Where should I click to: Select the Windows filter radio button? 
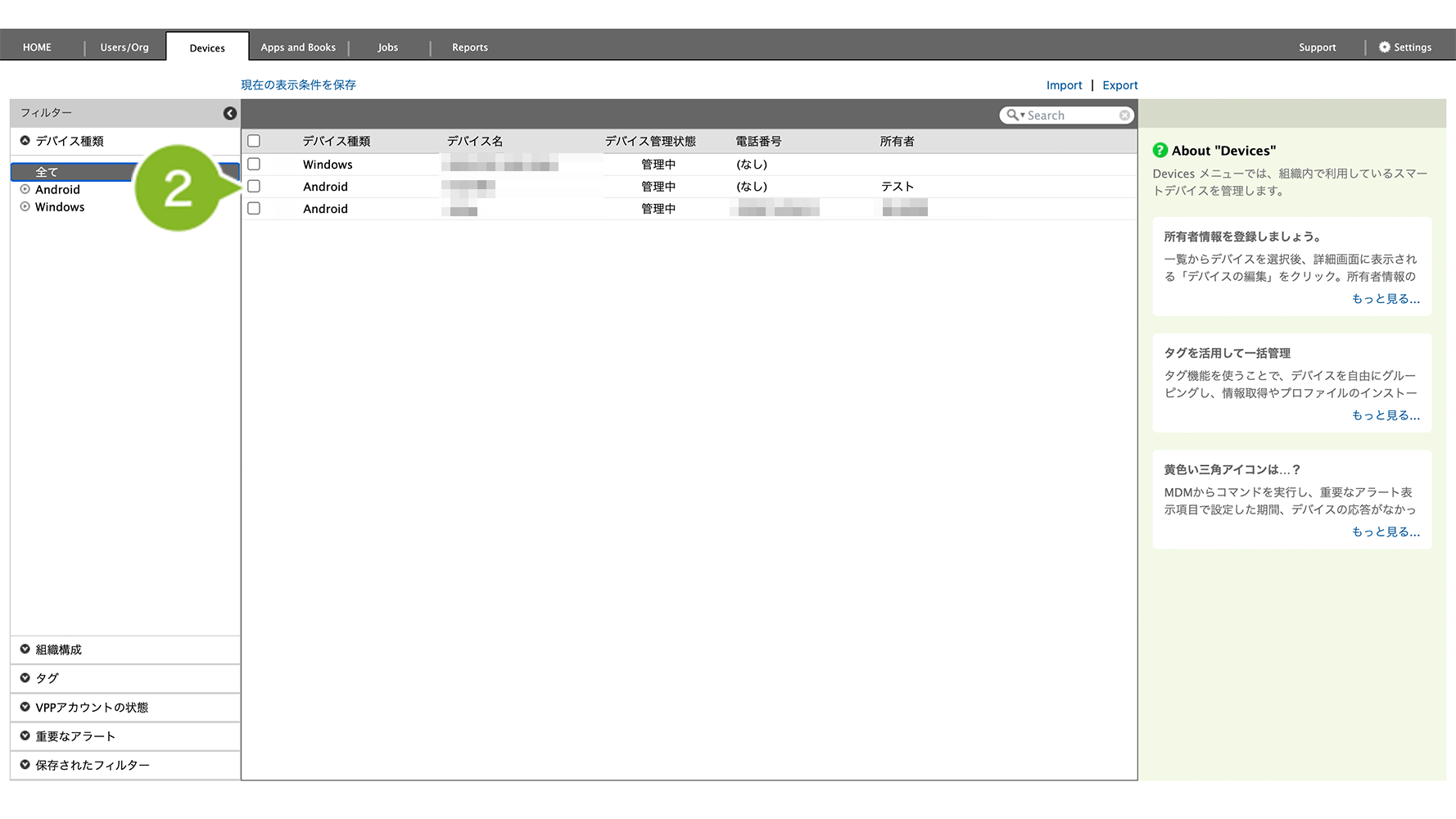tap(25, 206)
